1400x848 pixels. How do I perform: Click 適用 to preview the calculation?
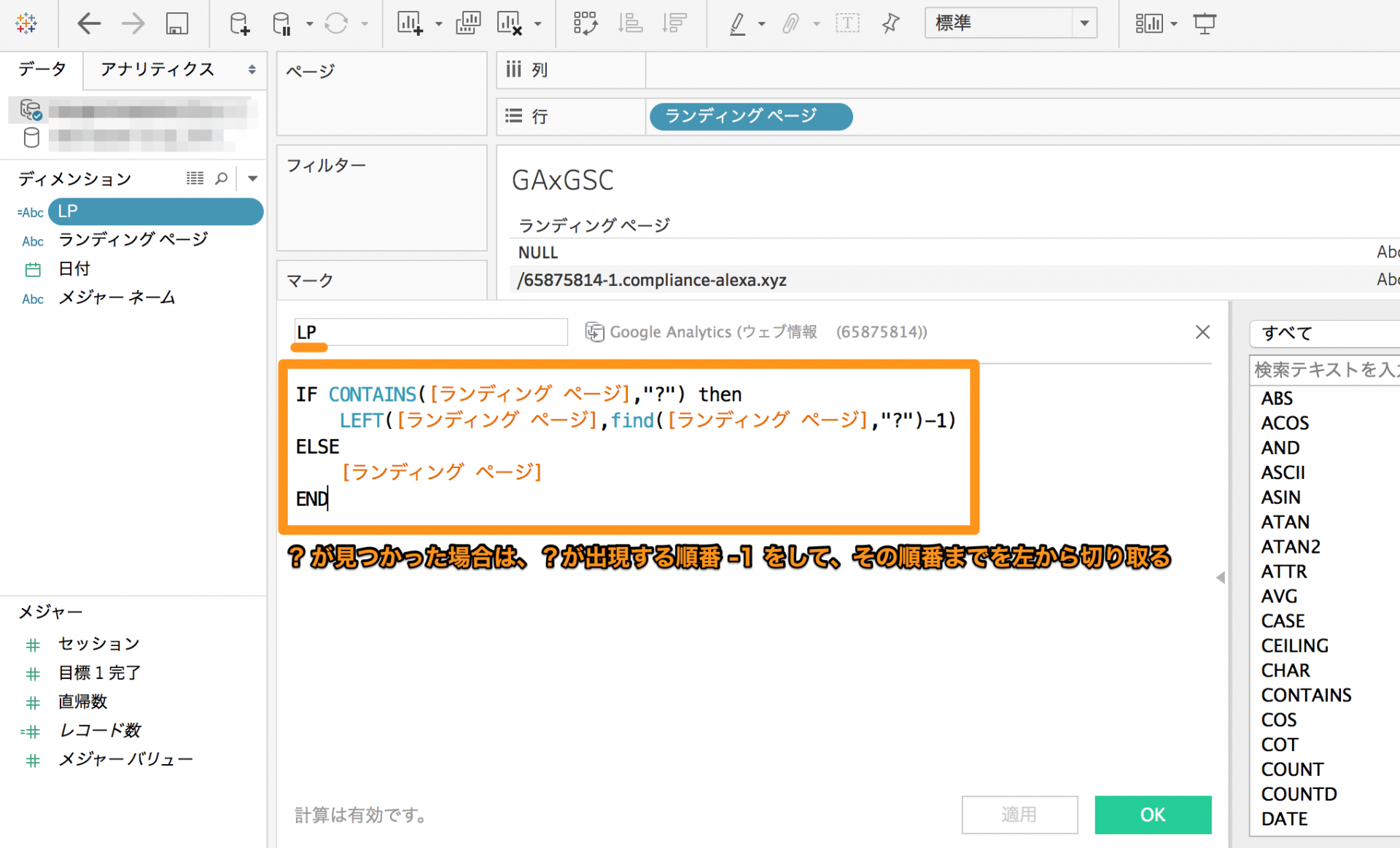[x=1019, y=814]
